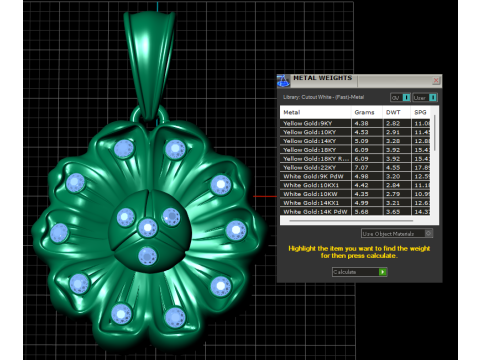Close the Metal Weights panel
Screen dimensions: 480x360
pyautogui.click(x=436, y=80)
